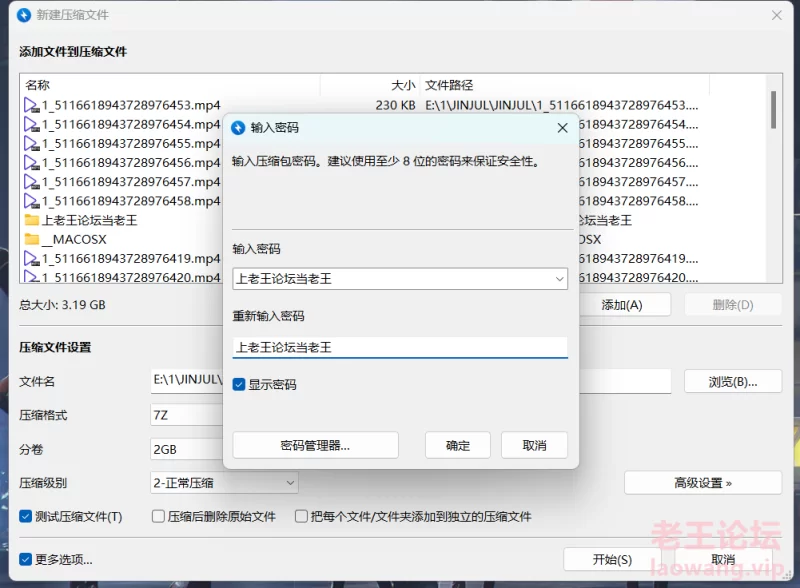The height and width of the screenshot is (588, 800).
Task: Click the app logo in the 输入密码 dialog title
Action: [238, 128]
